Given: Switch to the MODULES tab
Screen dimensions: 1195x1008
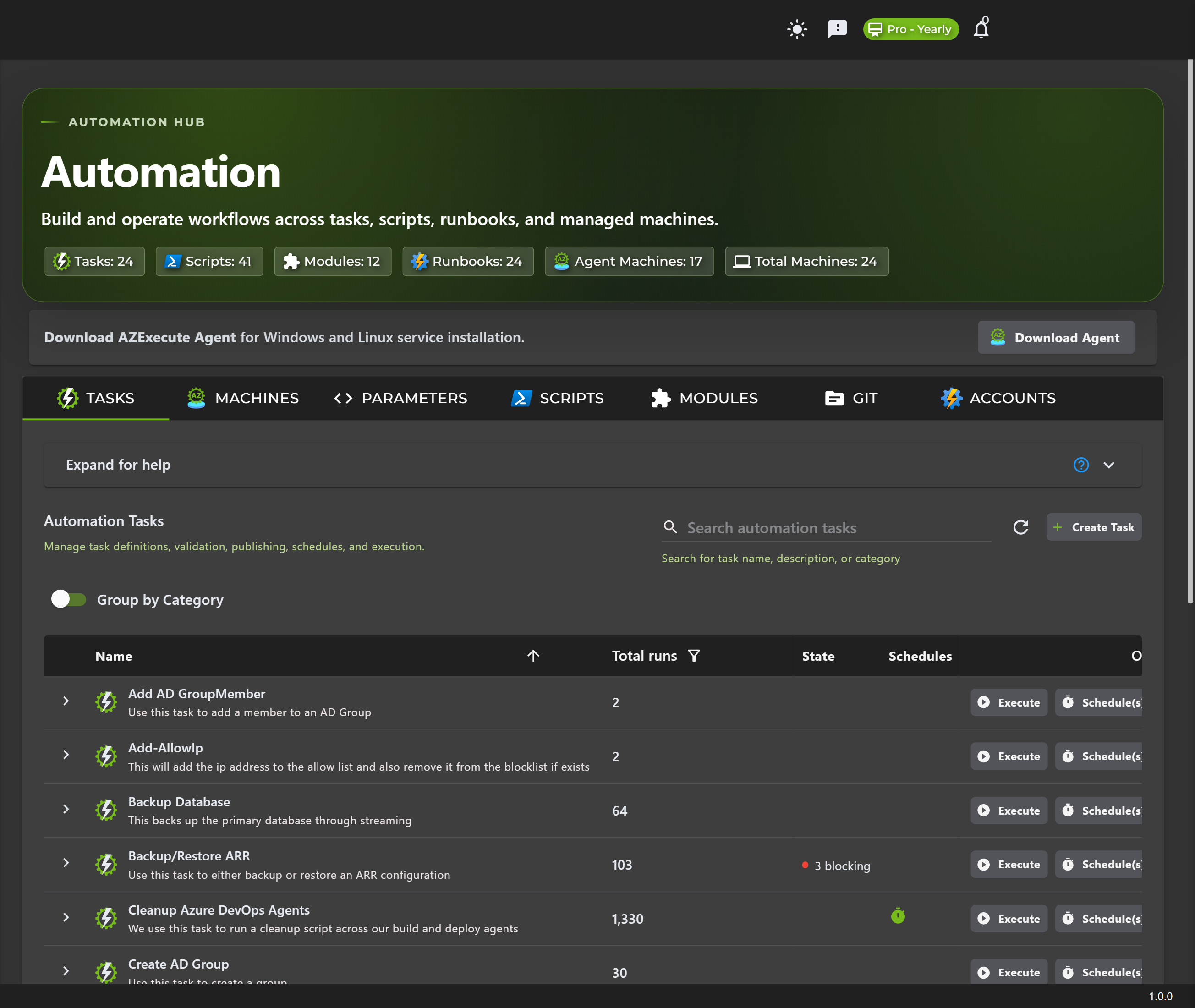Looking at the screenshot, I should pyautogui.click(x=704, y=398).
